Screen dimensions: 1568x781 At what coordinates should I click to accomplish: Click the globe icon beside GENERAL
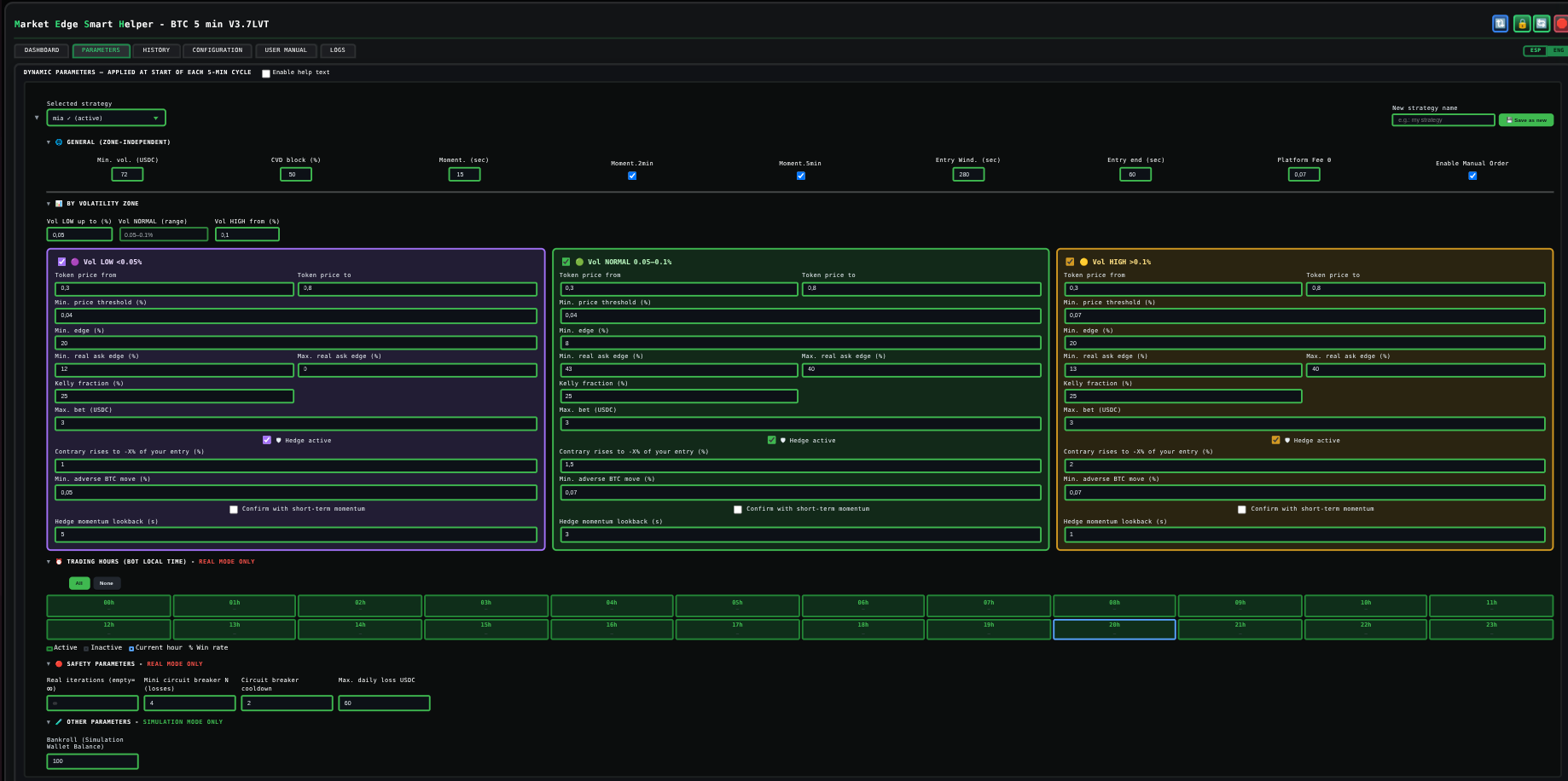tap(59, 142)
